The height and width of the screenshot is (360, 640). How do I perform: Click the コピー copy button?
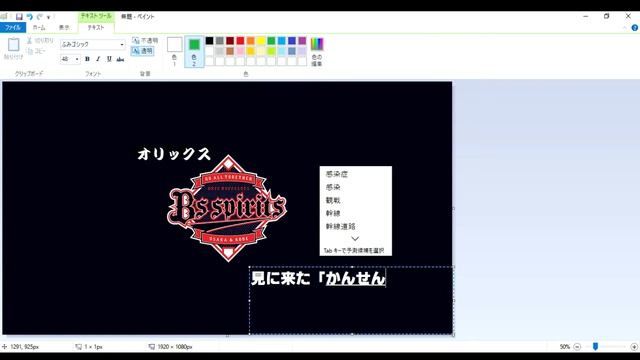[x=37, y=51]
